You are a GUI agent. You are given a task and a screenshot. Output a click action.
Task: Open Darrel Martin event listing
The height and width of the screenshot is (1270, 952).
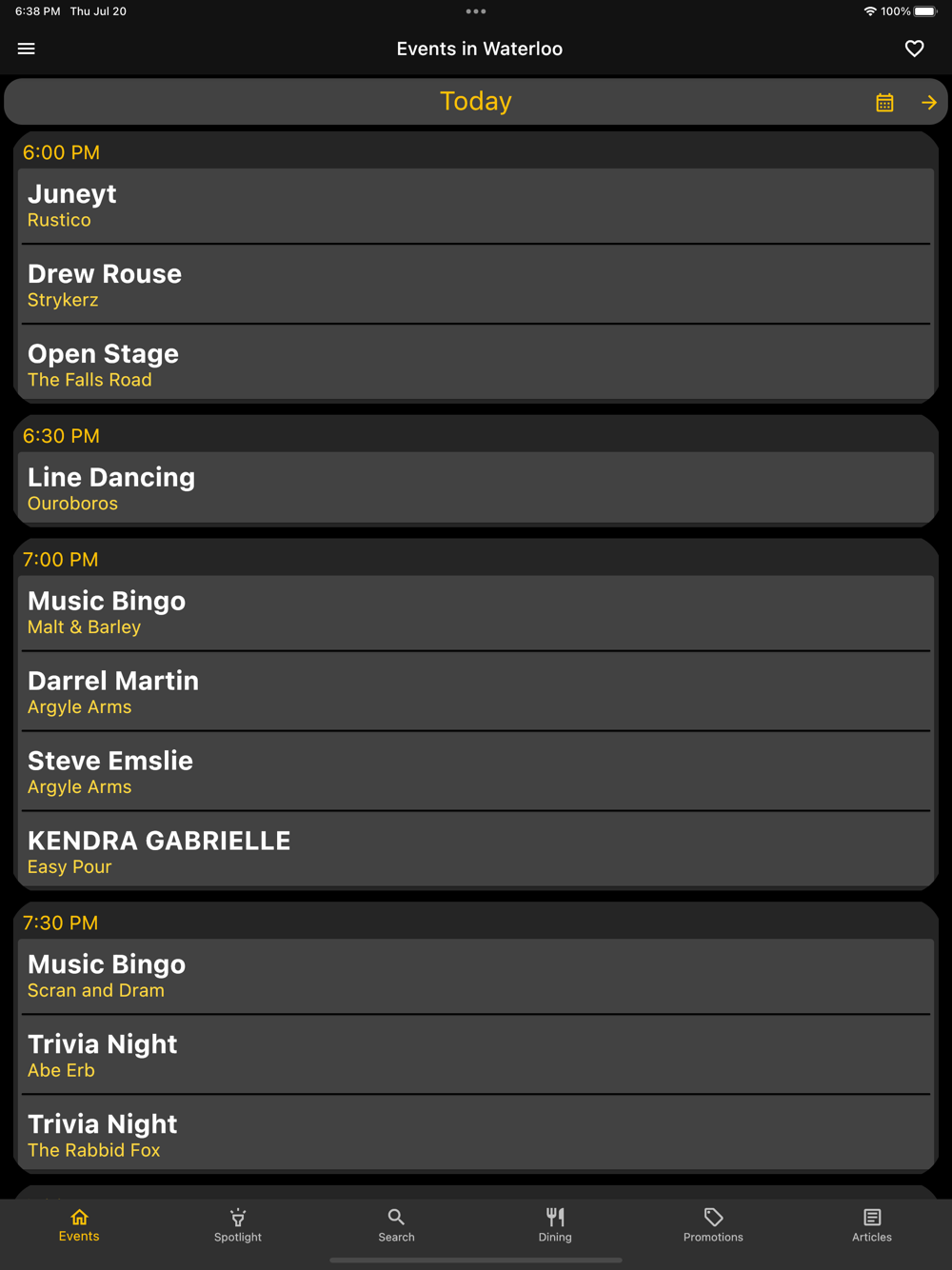tap(476, 693)
